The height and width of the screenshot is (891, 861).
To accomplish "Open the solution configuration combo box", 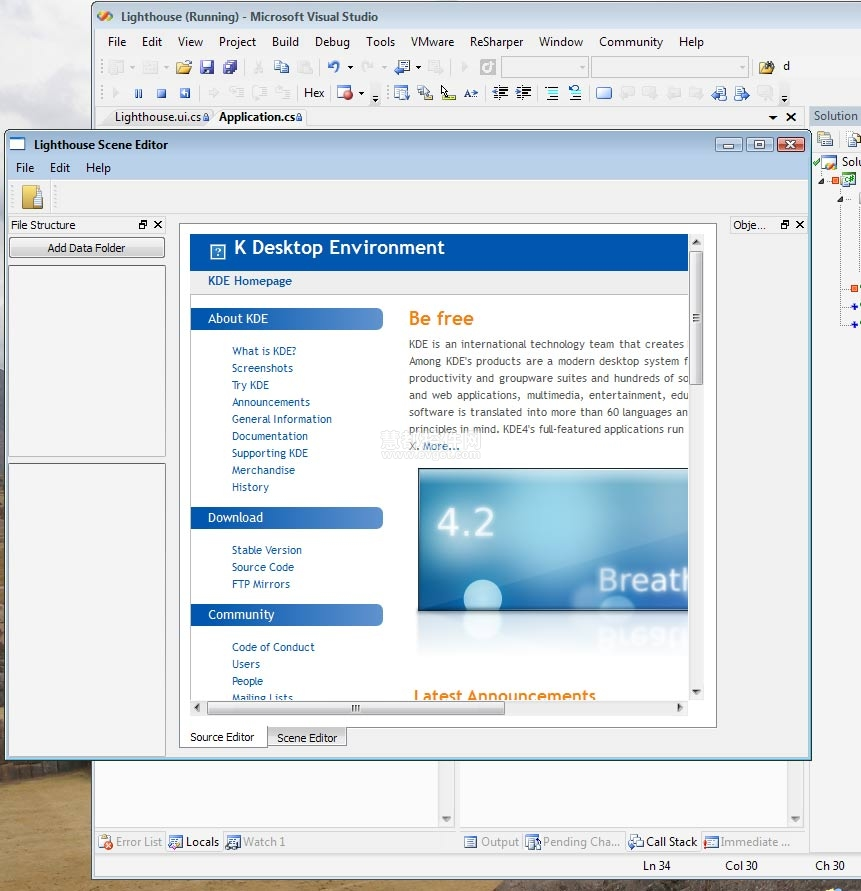I will [x=544, y=67].
